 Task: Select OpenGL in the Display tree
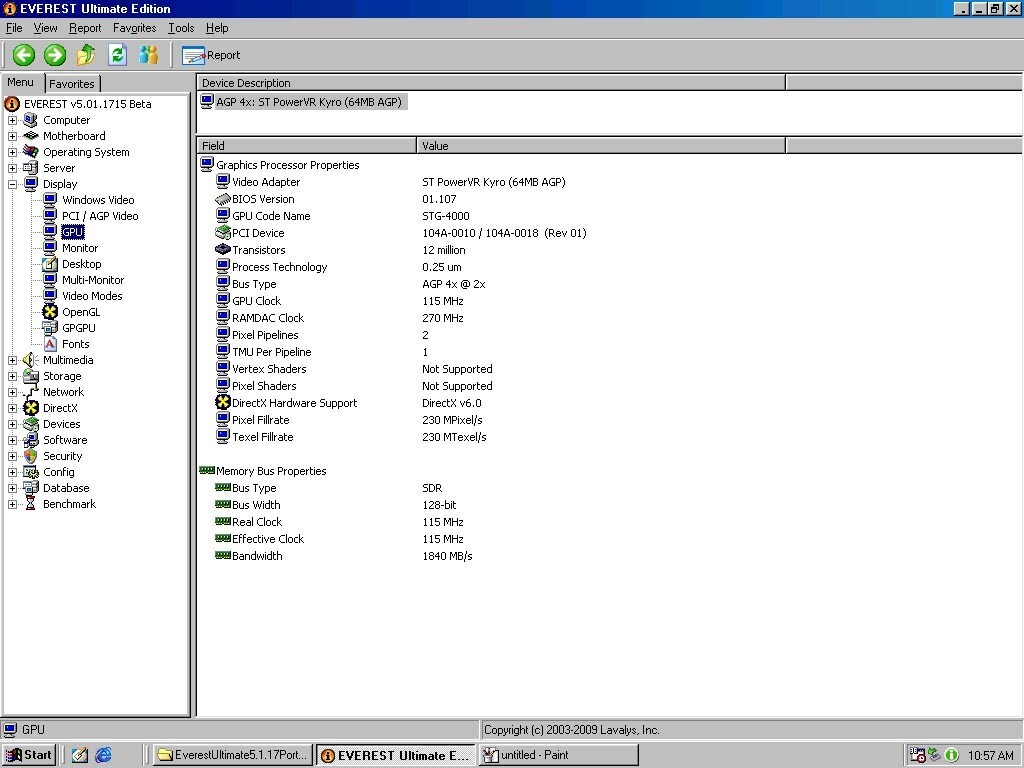coord(81,312)
